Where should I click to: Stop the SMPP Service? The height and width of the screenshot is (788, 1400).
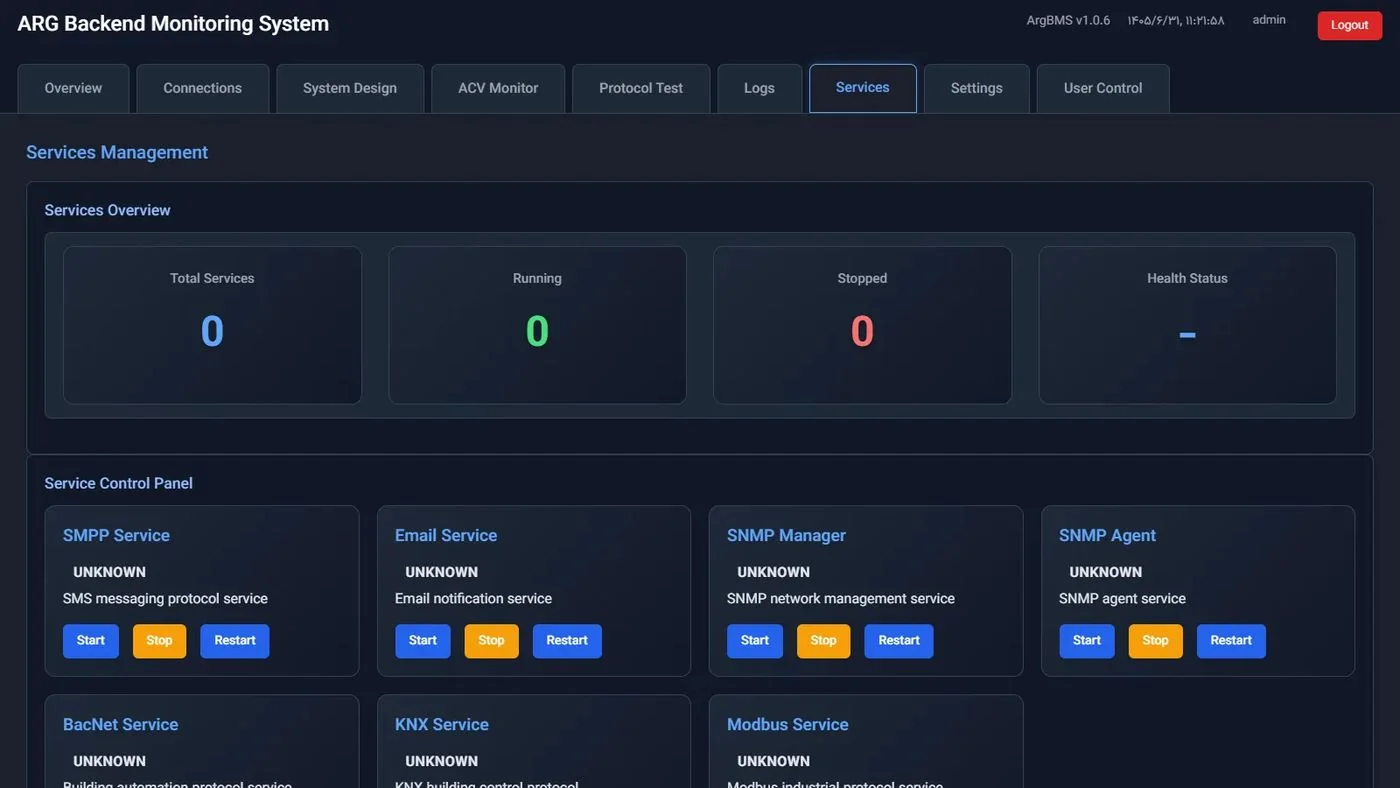[x=160, y=641]
